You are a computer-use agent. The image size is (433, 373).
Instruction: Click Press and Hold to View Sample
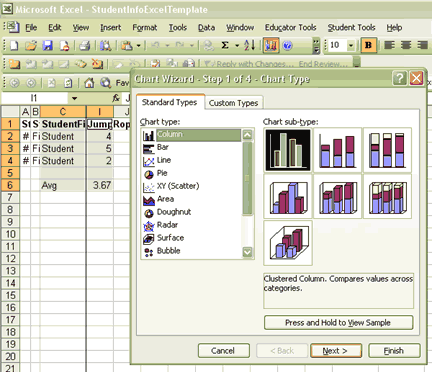338,323
